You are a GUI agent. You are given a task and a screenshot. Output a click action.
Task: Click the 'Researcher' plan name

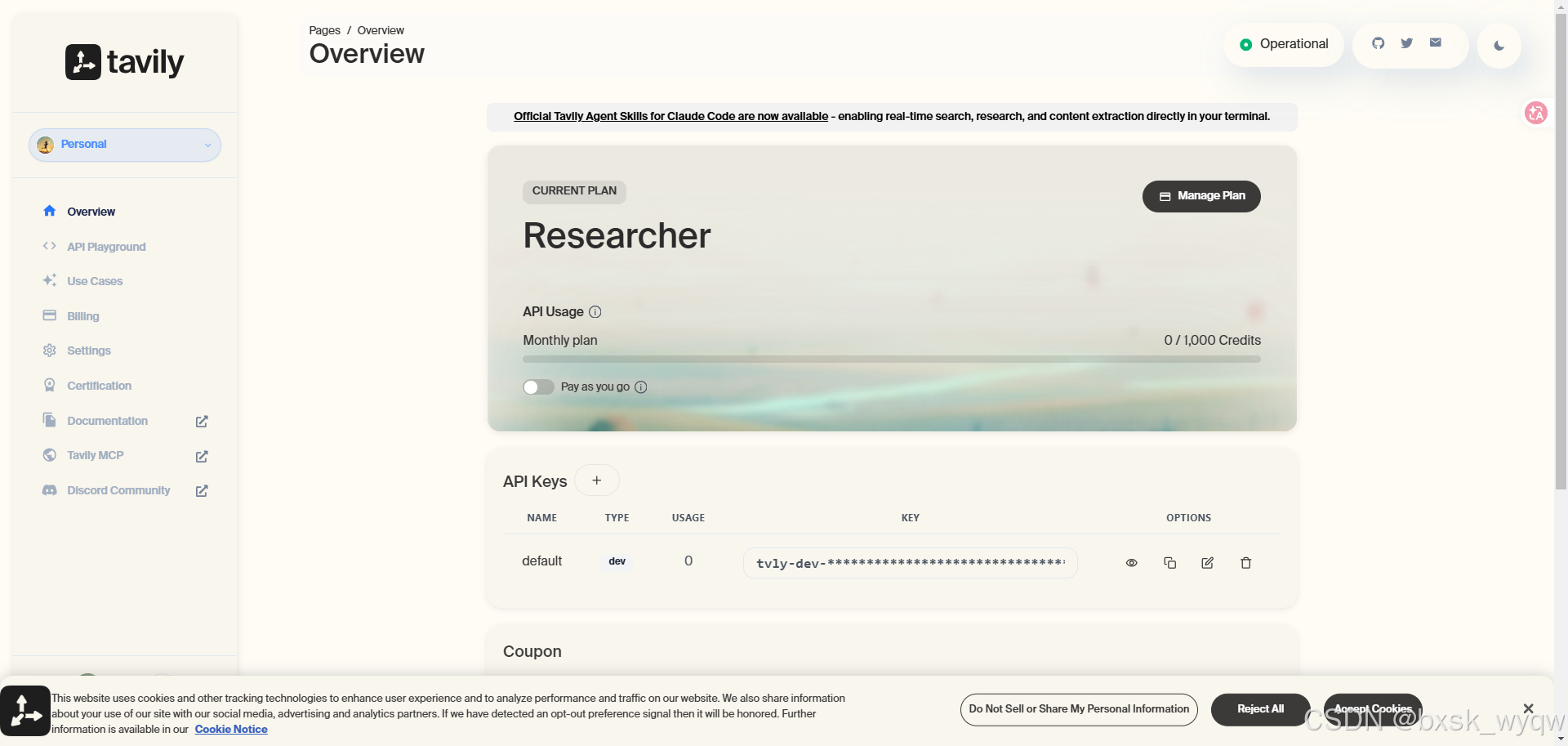pyautogui.click(x=617, y=236)
